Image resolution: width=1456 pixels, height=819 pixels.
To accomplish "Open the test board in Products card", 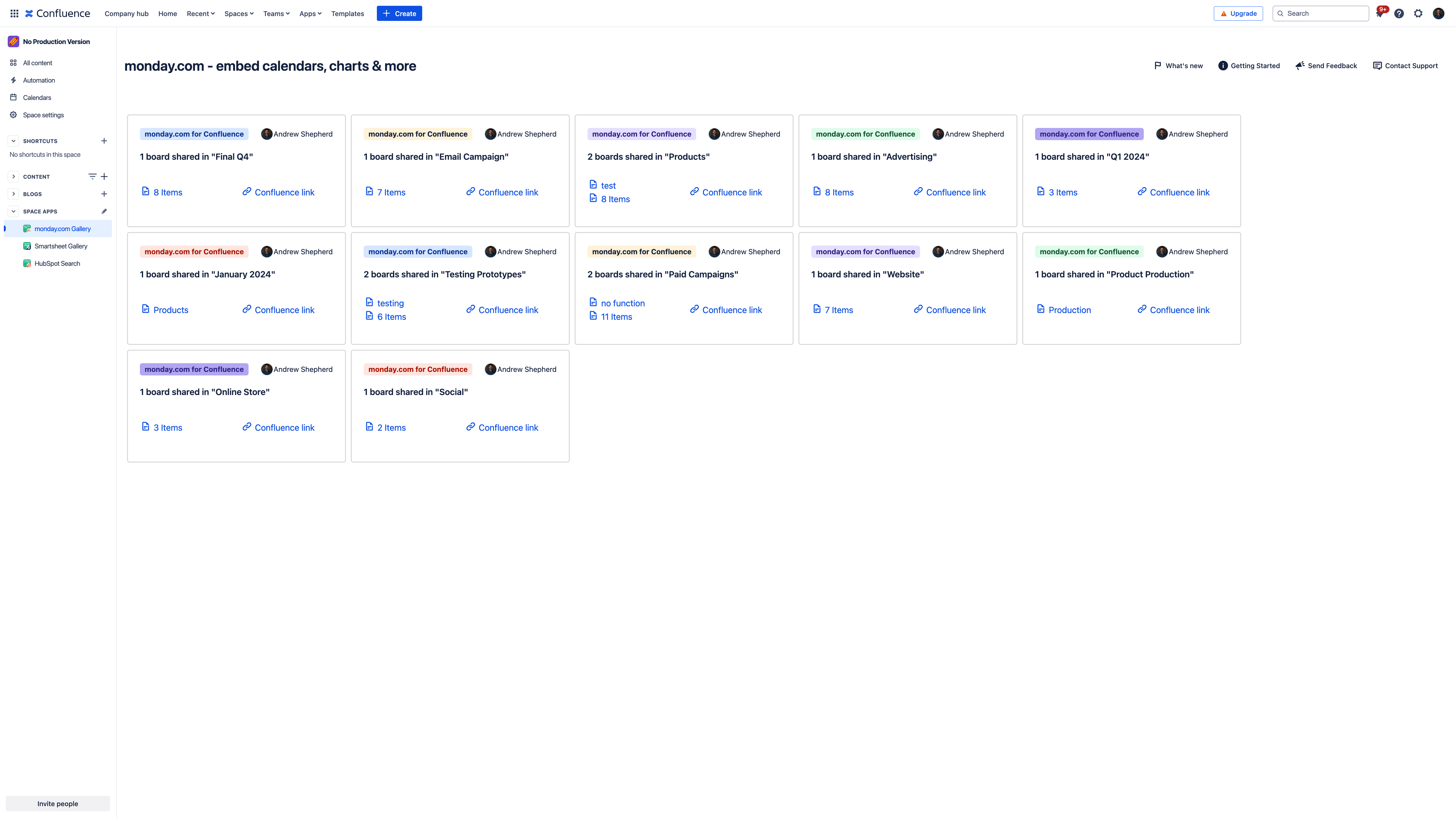I will pos(608,185).
